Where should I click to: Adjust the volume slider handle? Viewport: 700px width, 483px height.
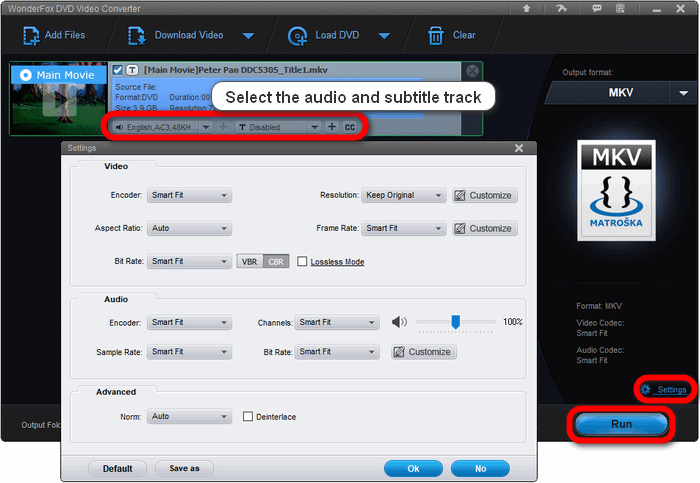[455, 321]
